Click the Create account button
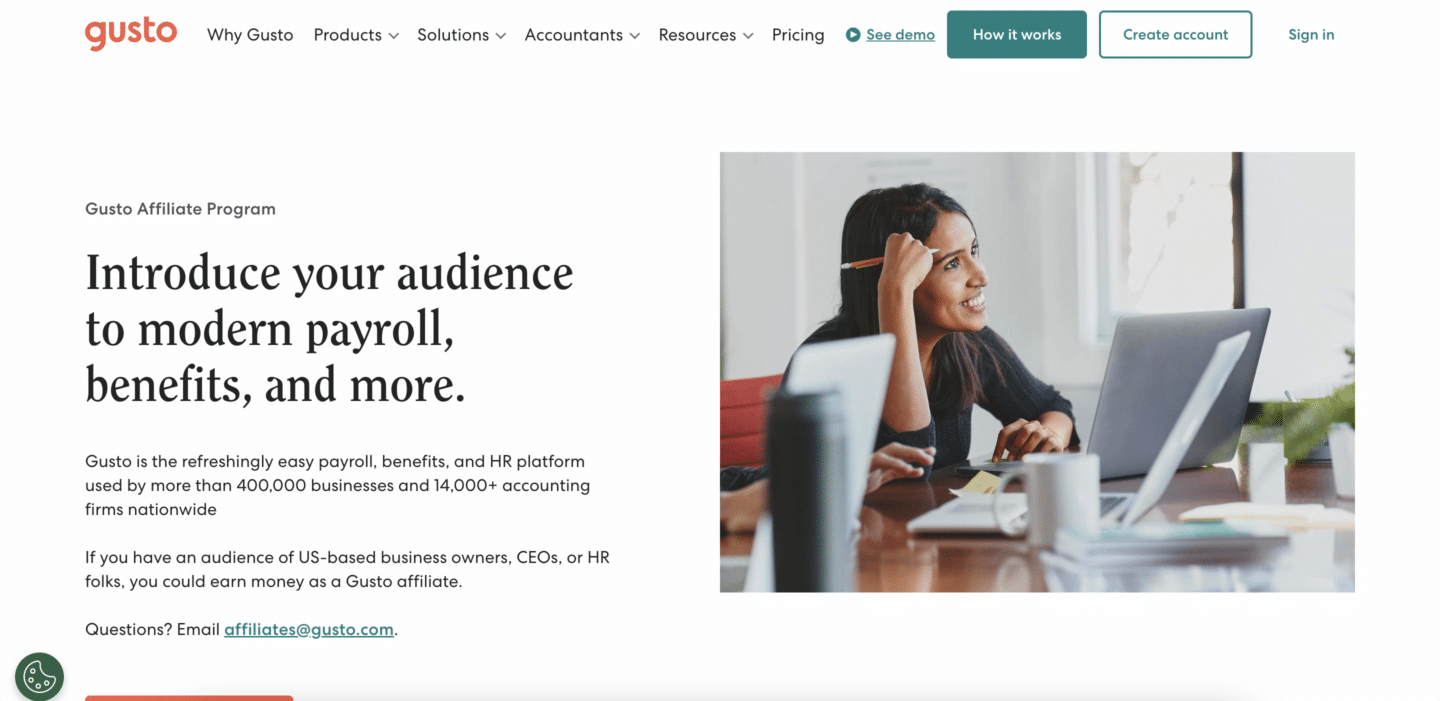 pos(1175,35)
